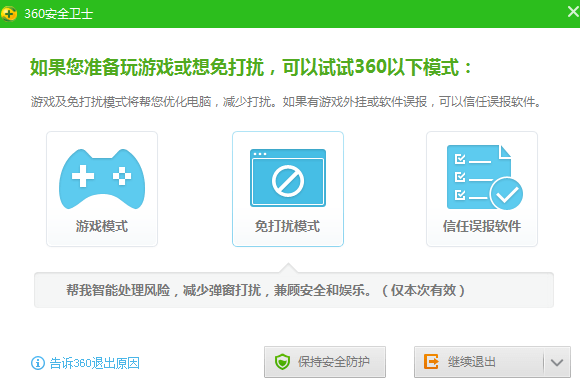This screenshot has width=580, height=391.
Task: Click the 继续退出 button
Action: point(479,362)
